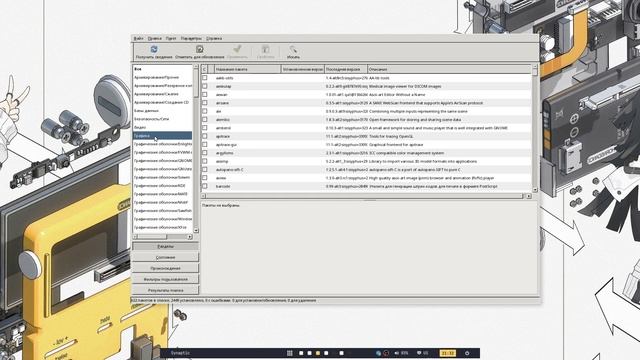Click the category list vertical scrollbar
This screenshot has height=360, width=640.
pos(196,148)
